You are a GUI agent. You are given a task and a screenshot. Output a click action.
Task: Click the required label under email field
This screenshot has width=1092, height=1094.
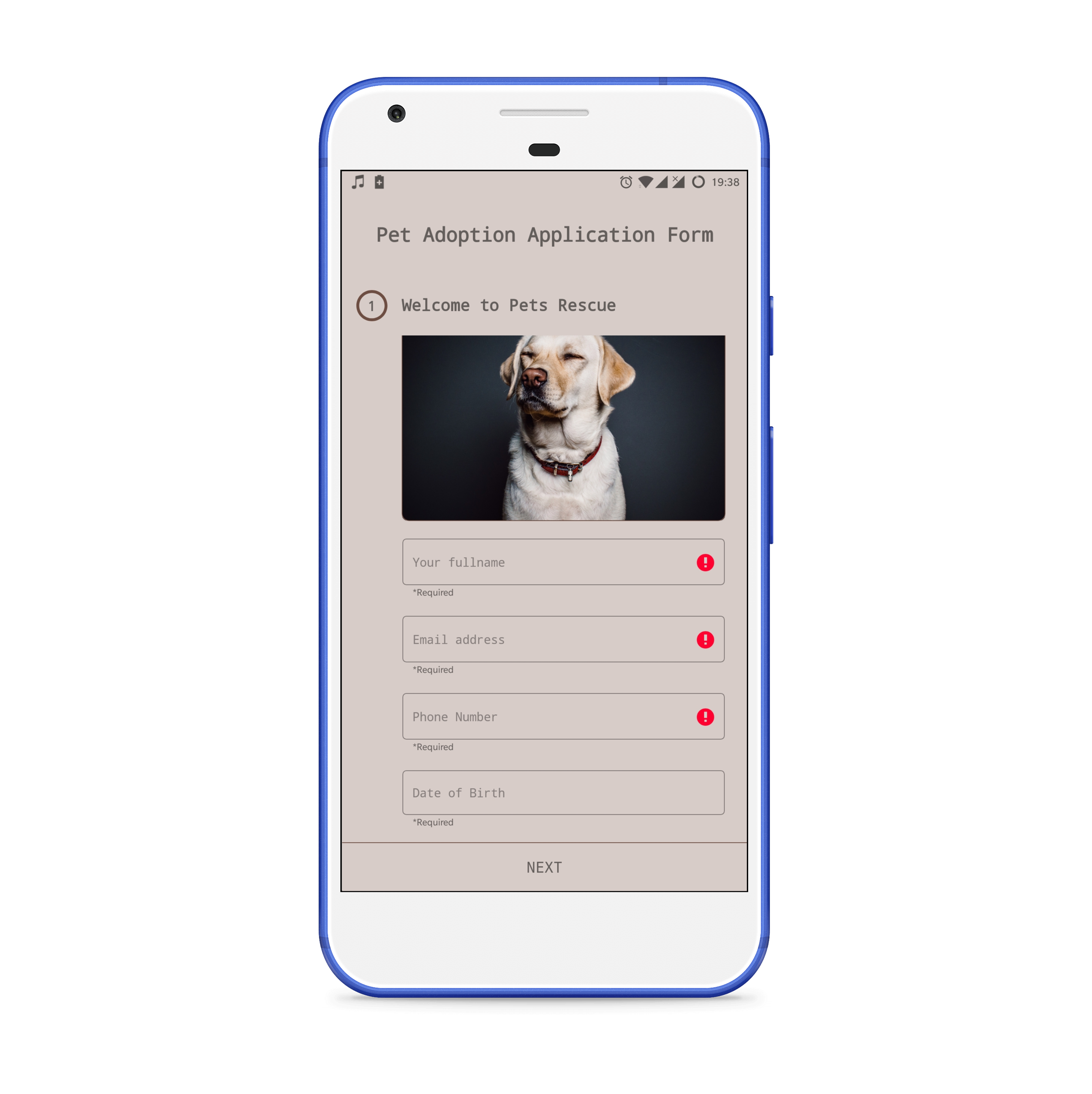432,669
